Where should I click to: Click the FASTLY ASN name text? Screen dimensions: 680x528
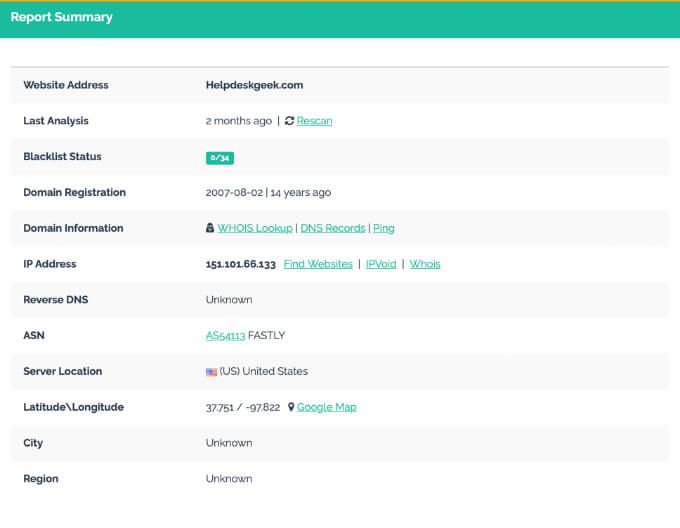(266, 336)
